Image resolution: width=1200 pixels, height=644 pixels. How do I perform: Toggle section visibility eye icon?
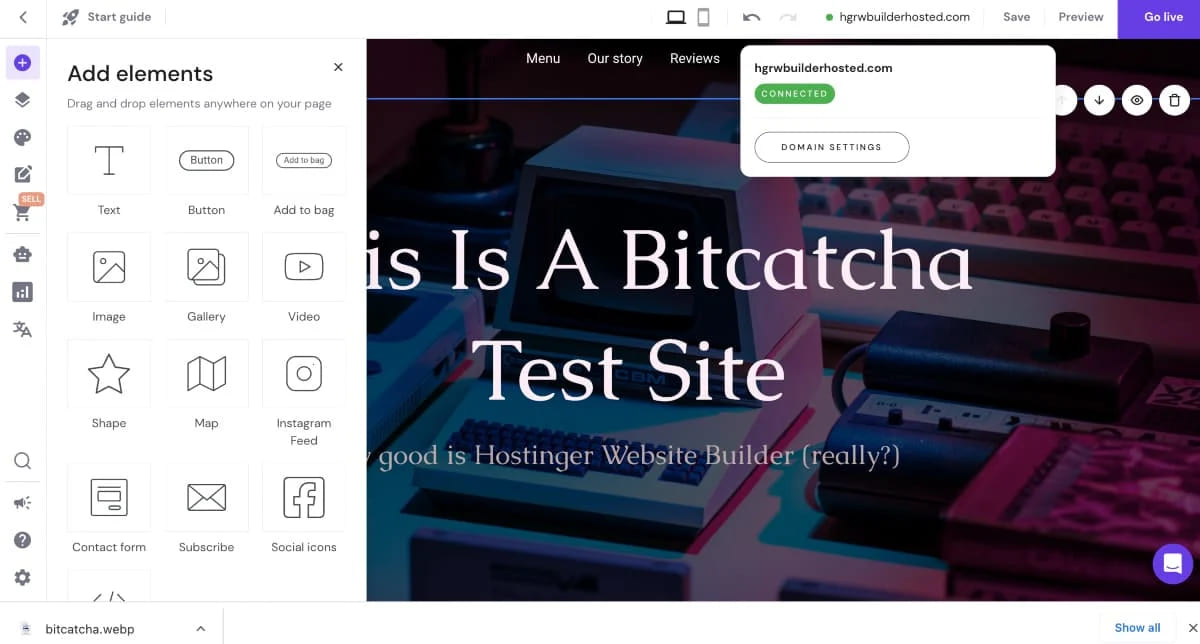pyautogui.click(x=1137, y=100)
